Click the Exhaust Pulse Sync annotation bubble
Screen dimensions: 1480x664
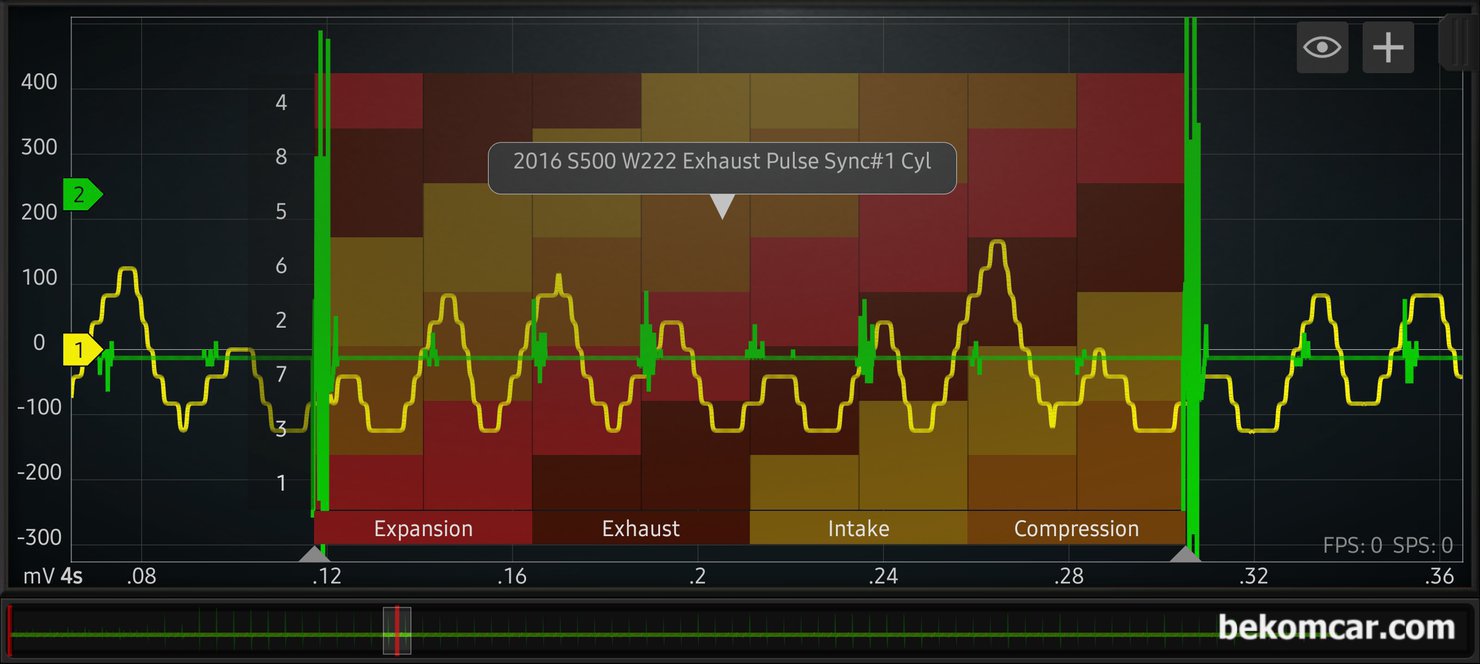721,162
